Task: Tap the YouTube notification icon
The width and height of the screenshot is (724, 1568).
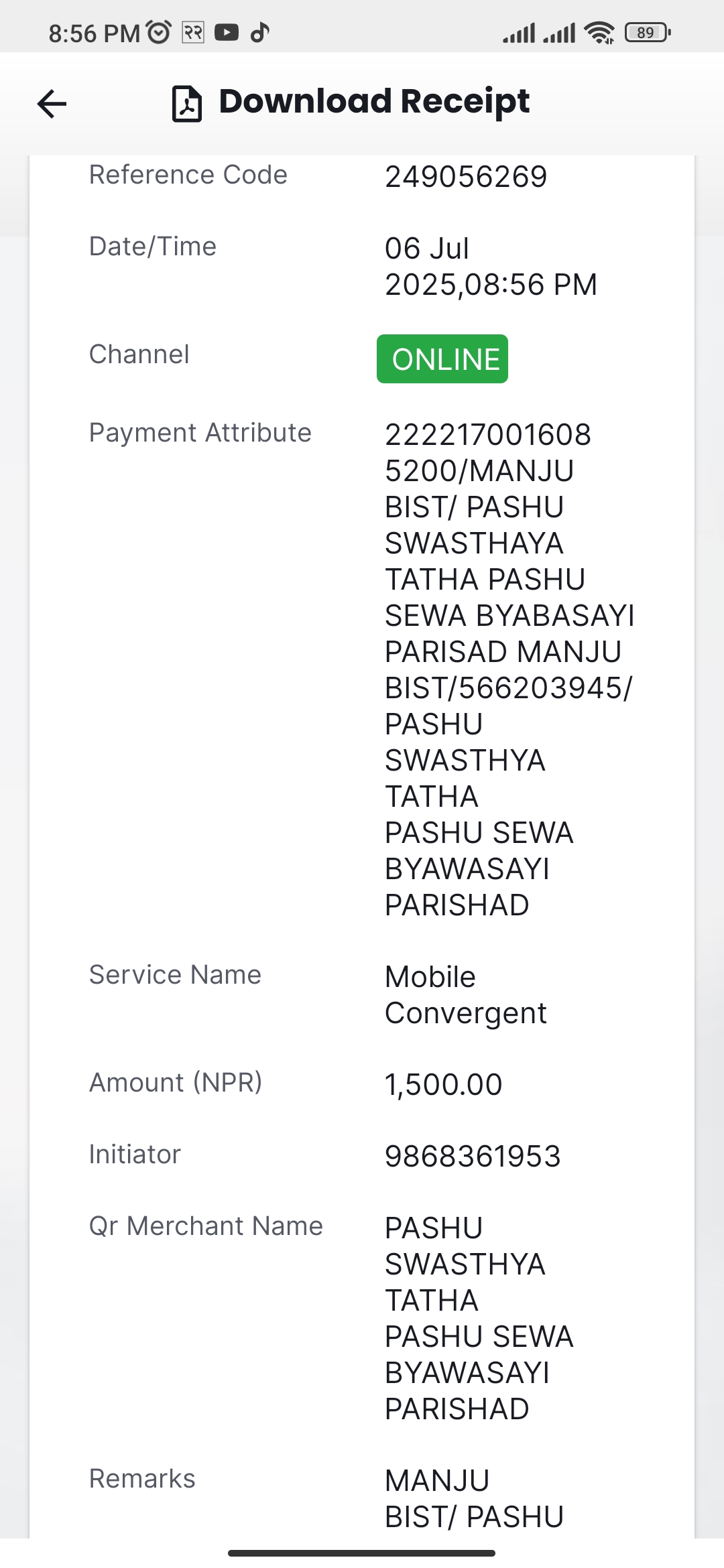Action: [227, 32]
